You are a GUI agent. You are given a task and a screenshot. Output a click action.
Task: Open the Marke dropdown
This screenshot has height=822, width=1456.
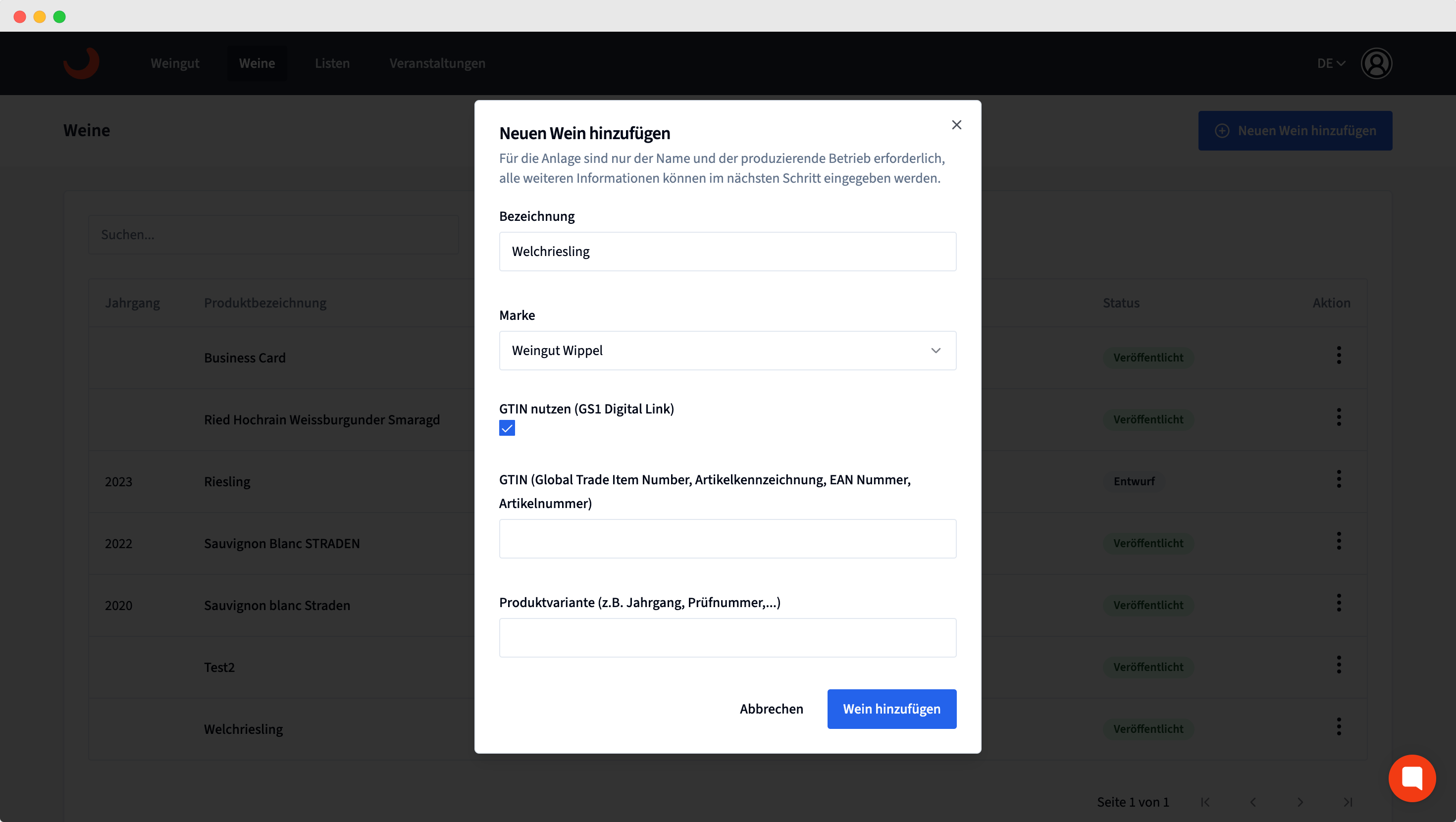coord(728,351)
